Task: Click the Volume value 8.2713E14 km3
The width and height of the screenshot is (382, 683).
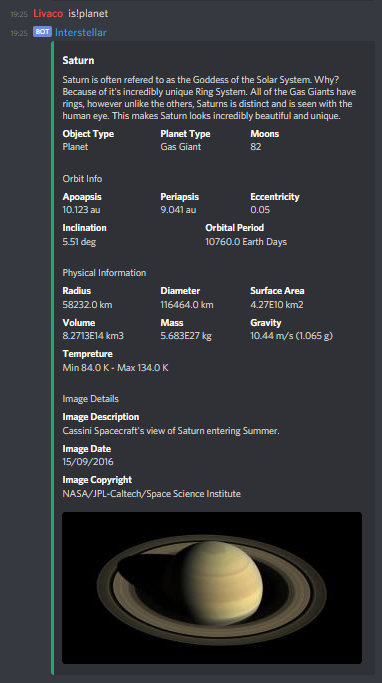Action: coord(93,336)
